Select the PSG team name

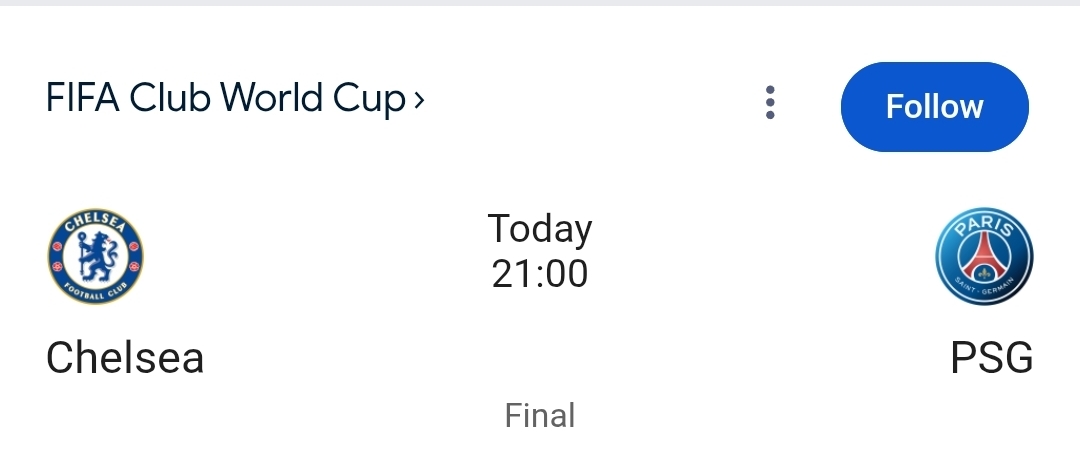[x=991, y=357]
